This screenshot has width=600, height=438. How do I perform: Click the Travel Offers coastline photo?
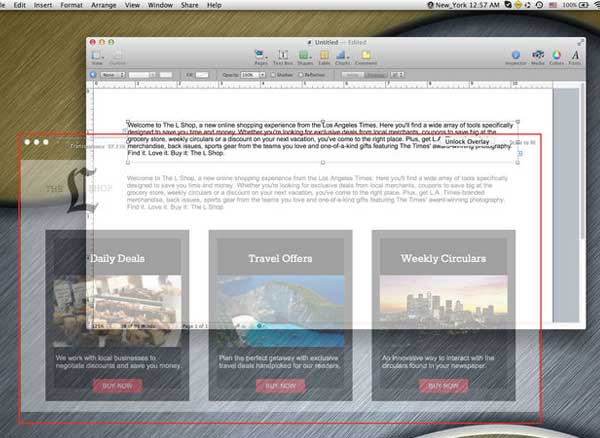point(280,311)
